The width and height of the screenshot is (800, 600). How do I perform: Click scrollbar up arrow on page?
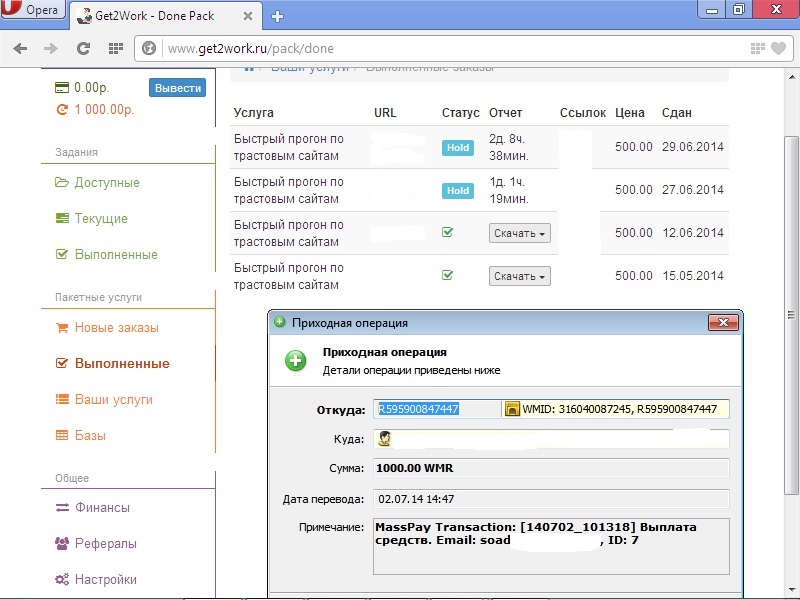[791, 77]
